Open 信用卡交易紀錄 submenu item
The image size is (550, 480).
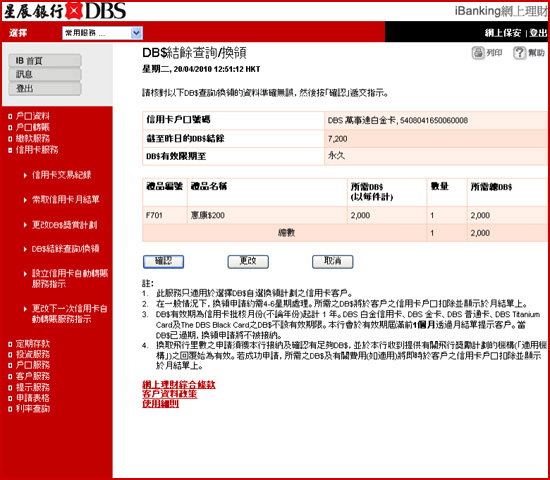coord(61,175)
